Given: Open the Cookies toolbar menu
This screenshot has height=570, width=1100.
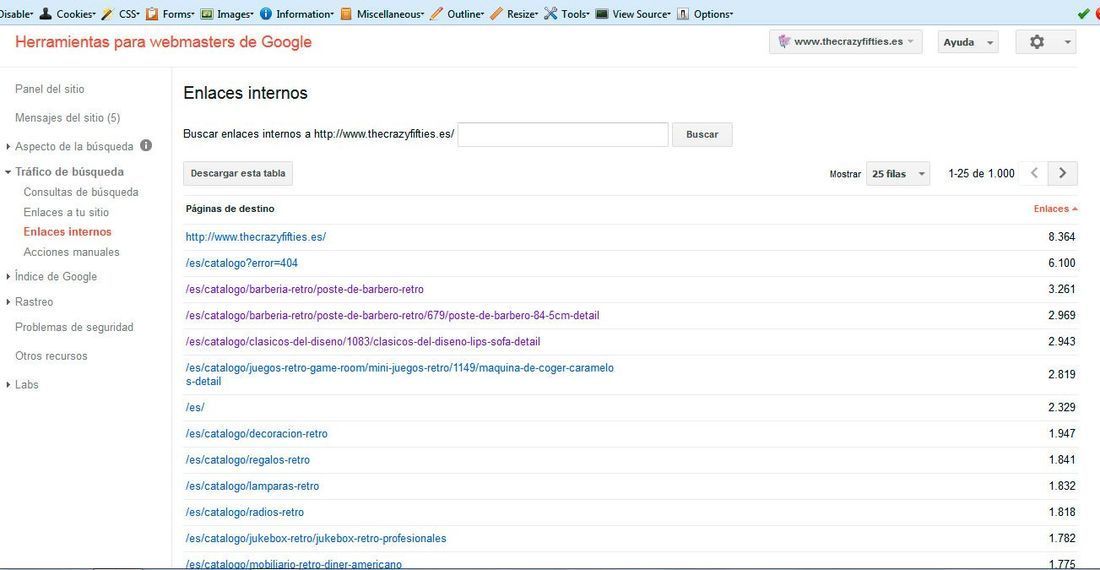Looking at the screenshot, I should [x=75, y=14].
